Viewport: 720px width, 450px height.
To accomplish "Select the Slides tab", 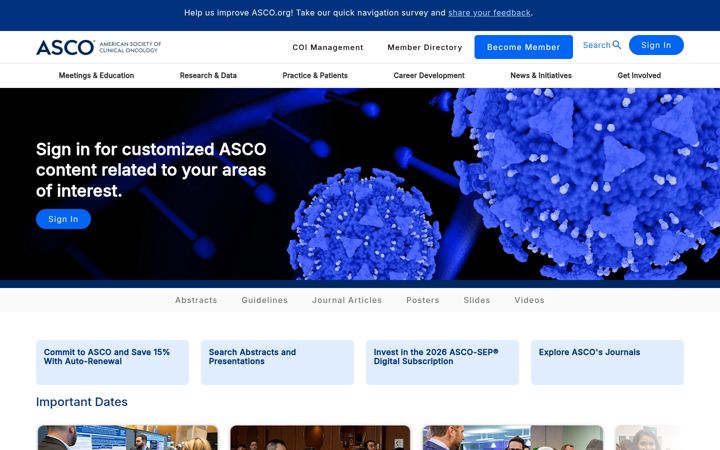I will [477, 300].
